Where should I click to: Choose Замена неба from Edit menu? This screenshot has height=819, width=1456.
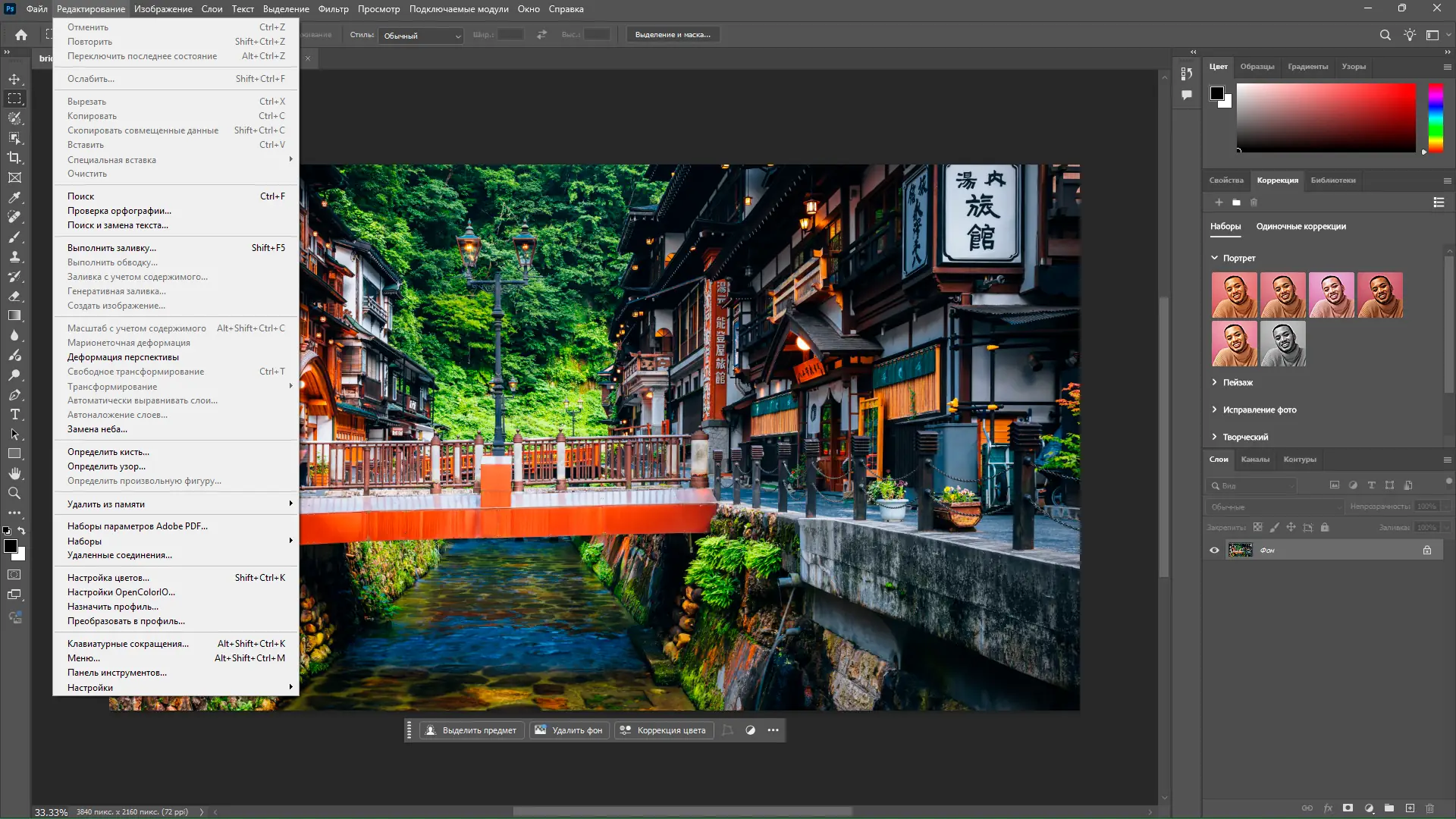click(x=97, y=429)
